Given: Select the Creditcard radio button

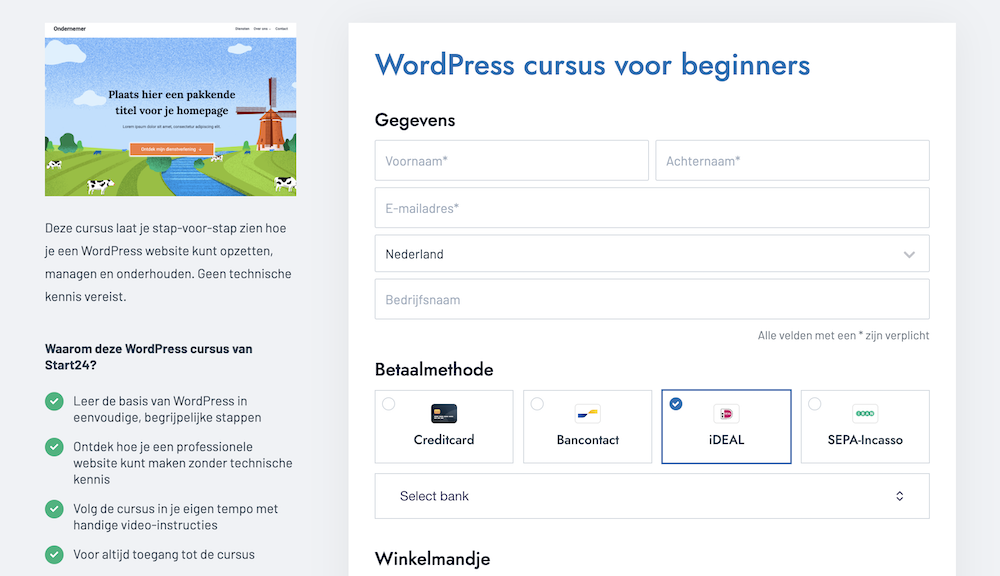Looking at the screenshot, I should pos(389,404).
